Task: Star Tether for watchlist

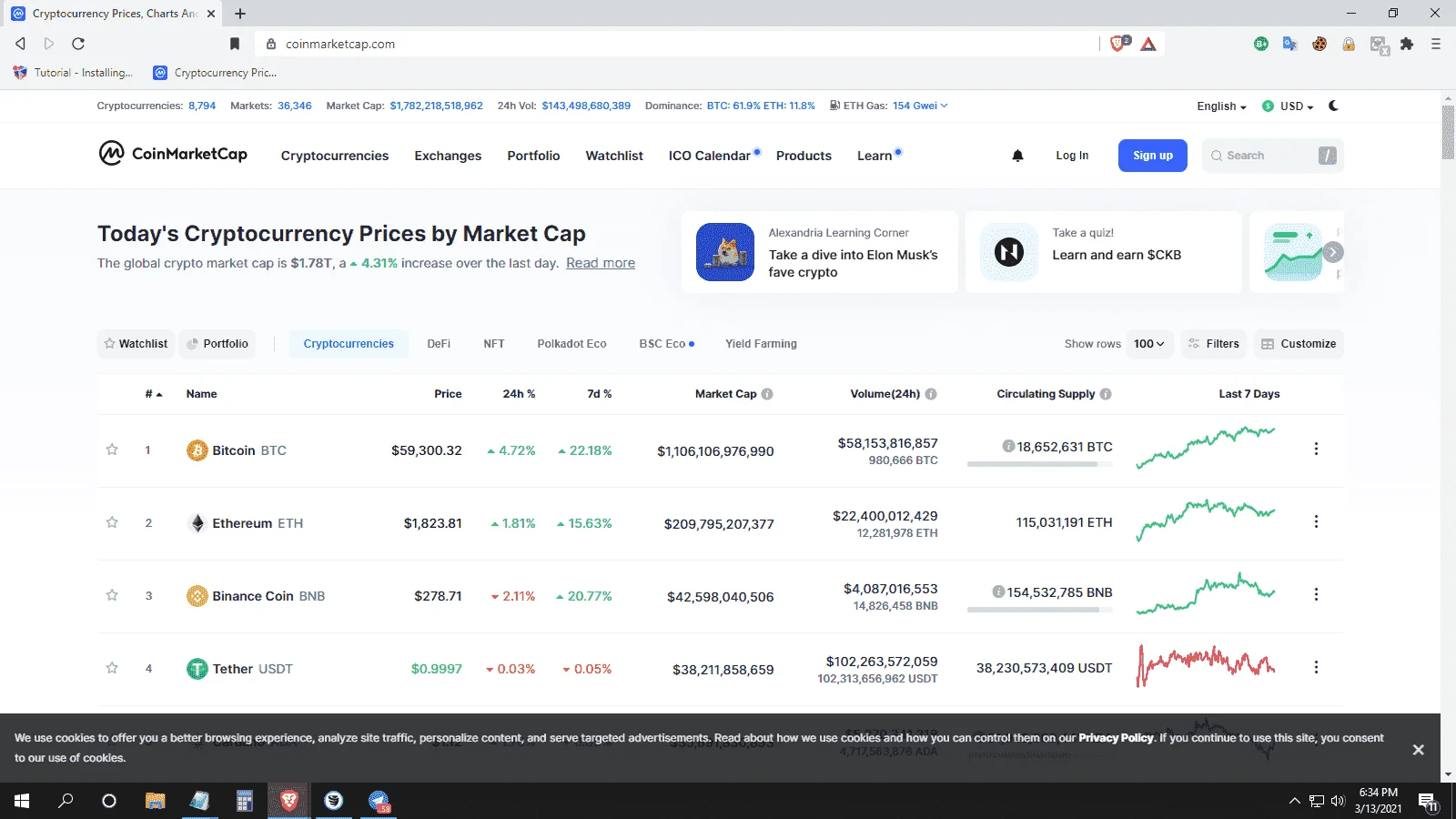Action: [x=112, y=668]
